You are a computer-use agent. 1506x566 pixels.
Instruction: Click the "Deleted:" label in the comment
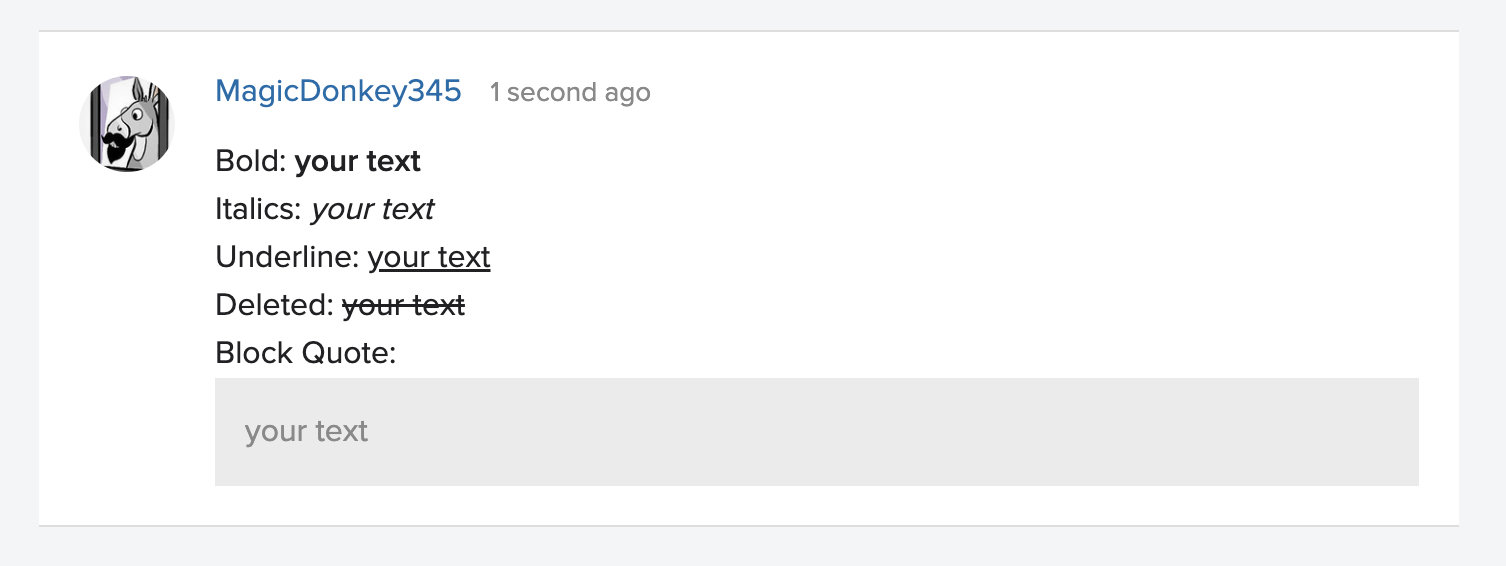274,305
